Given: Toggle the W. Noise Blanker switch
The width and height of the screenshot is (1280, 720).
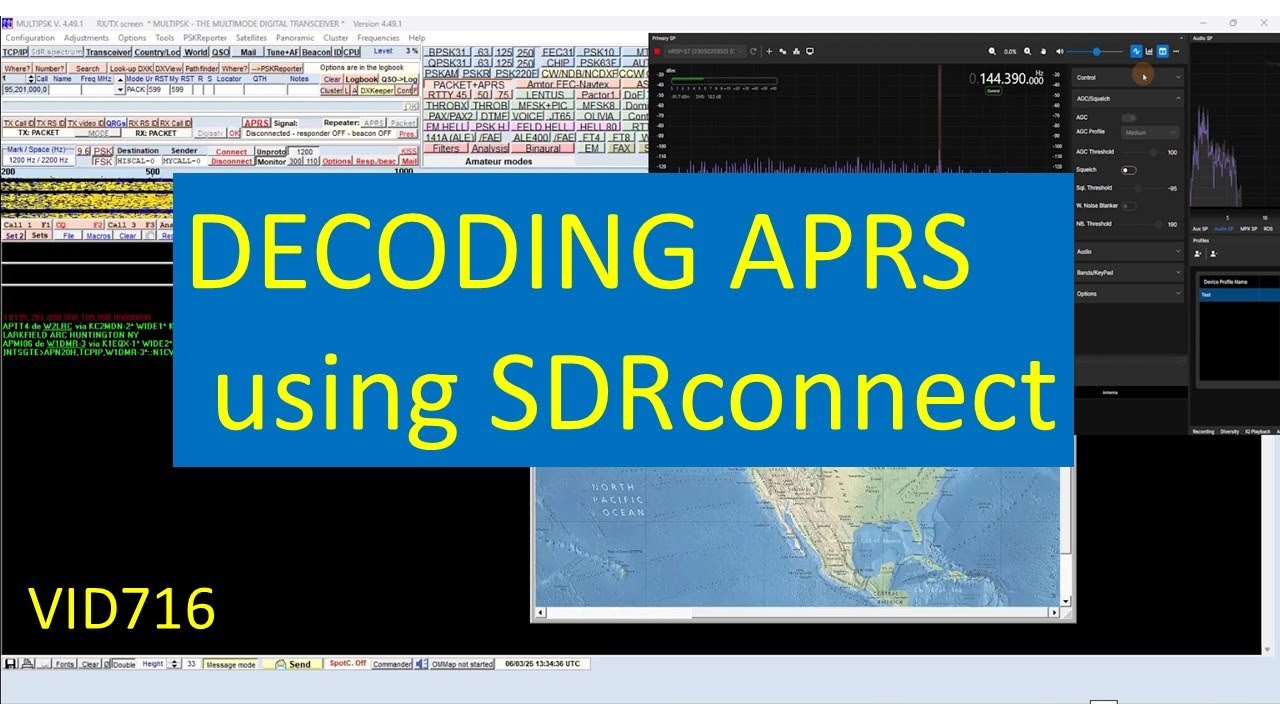Looking at the screenshot, I should (1129, 206).
